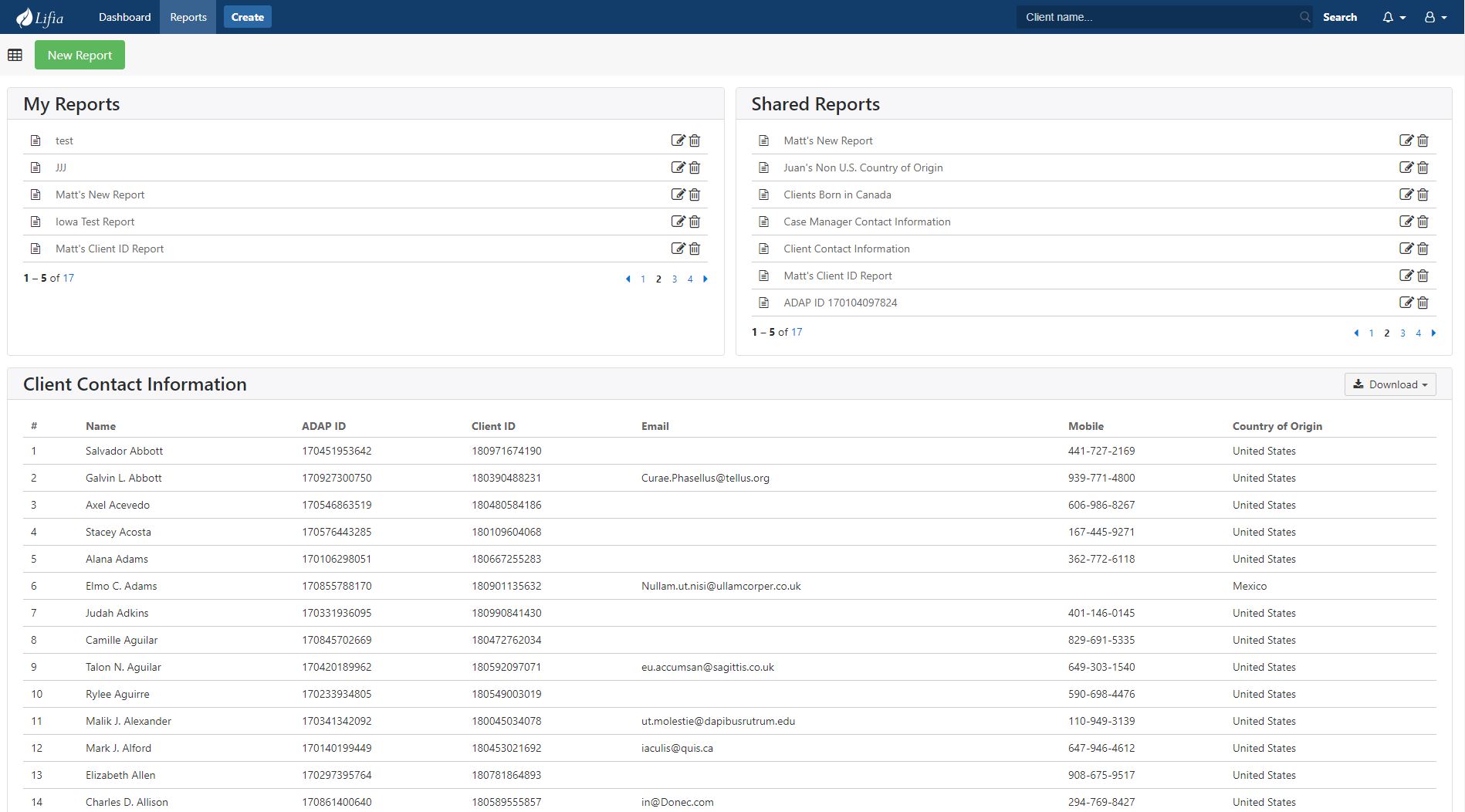Open the Dashboard tab

tap(124, 17)
